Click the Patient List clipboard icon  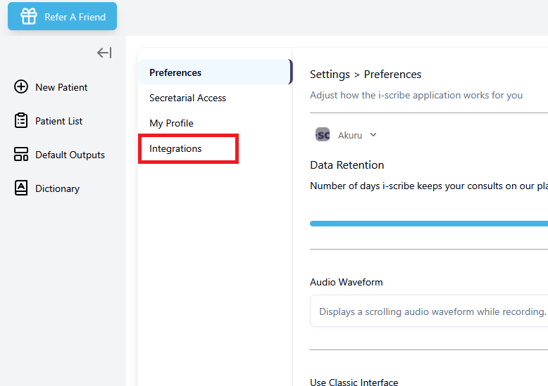pos(21,121)
